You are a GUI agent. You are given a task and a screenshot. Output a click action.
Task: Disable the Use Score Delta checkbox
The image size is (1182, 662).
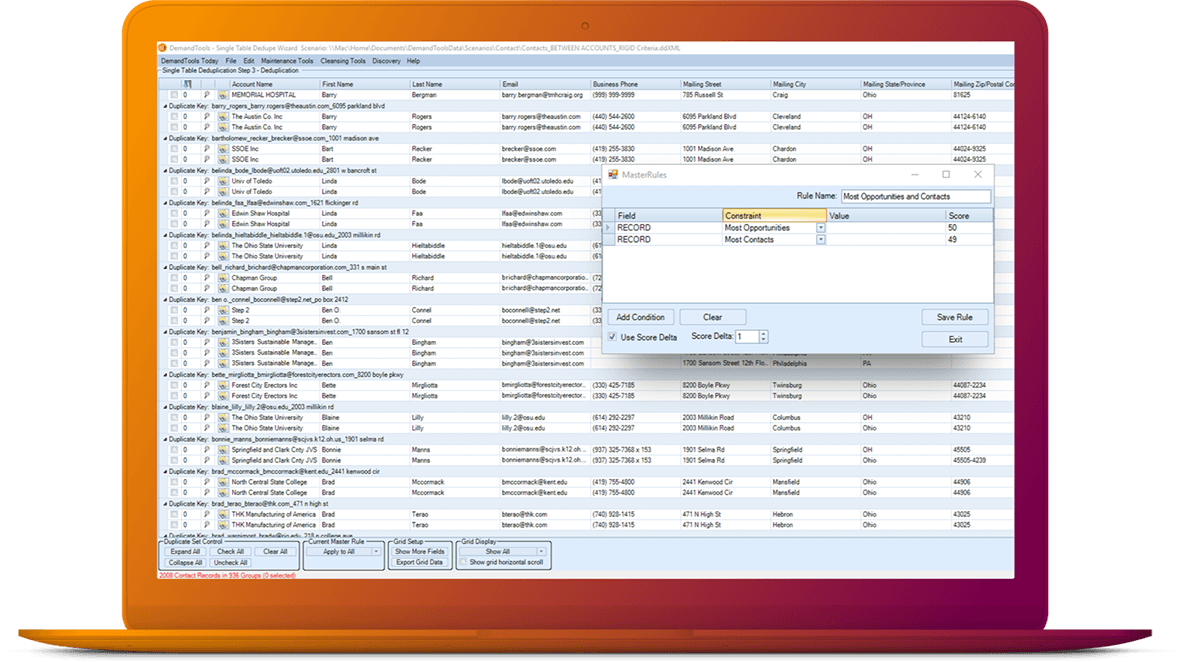[x=613, y=337]
